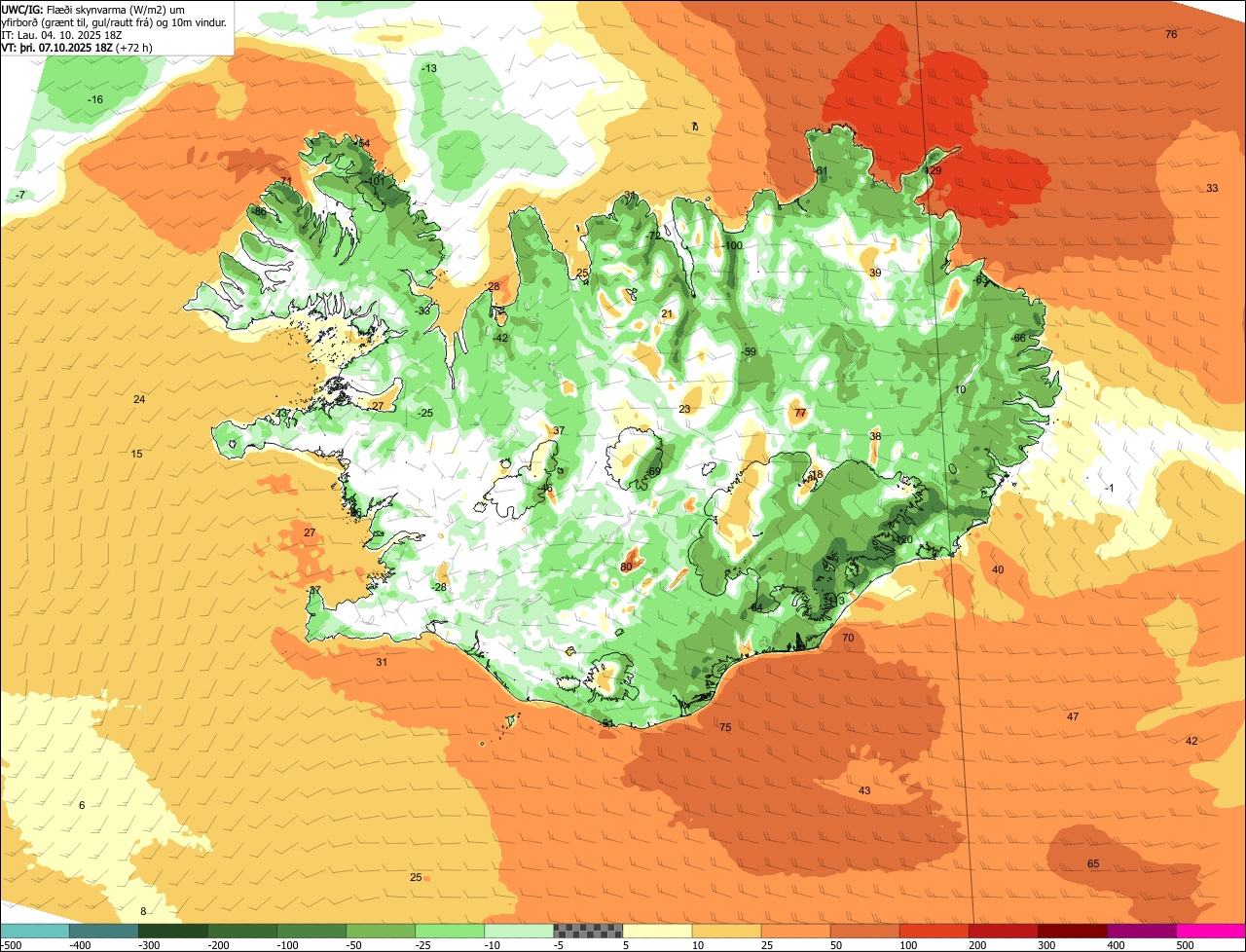
Task: Click the -500 to -400 light teal legend swatch
Action: pos(35,931)
